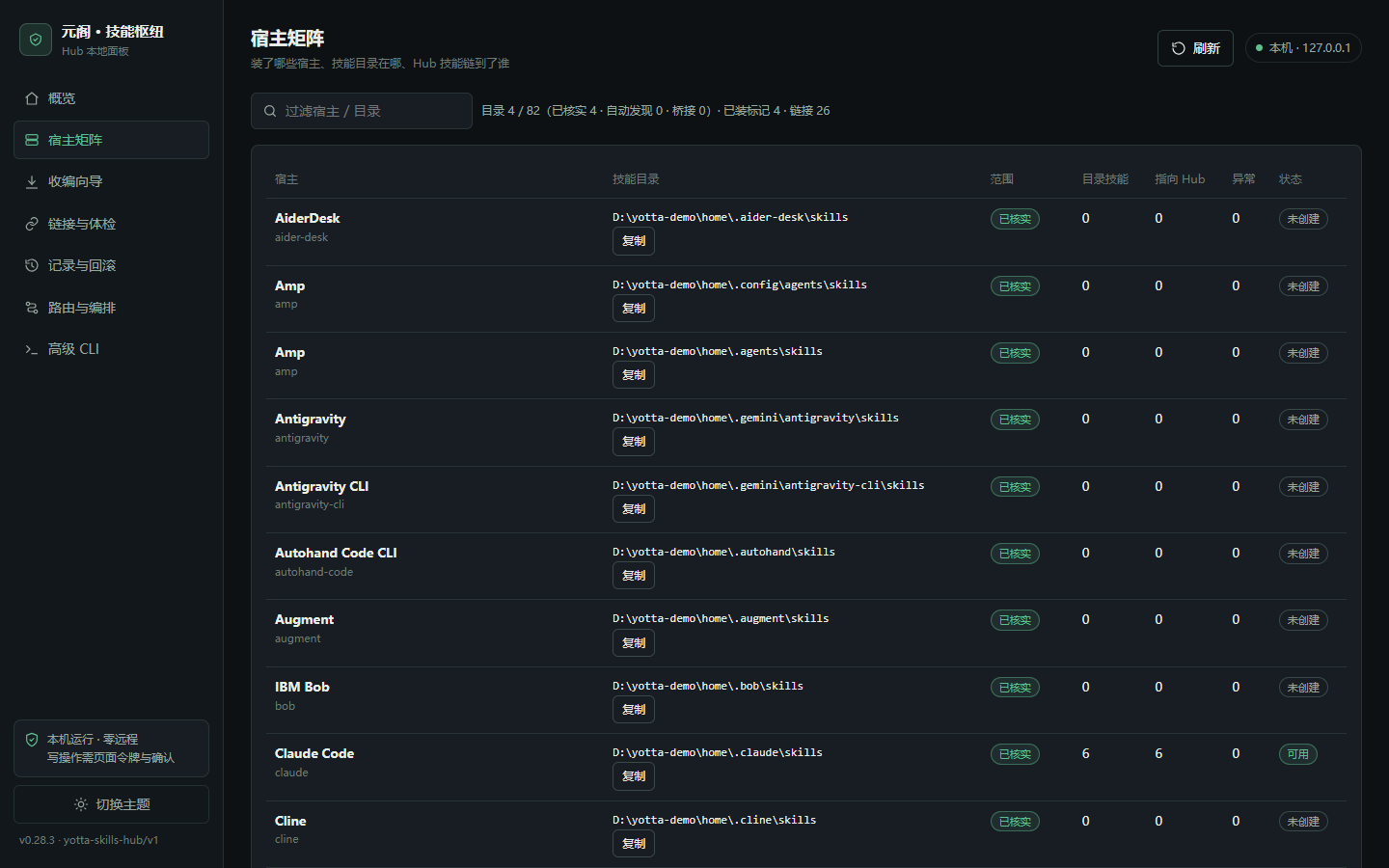1389x868 pixels.
Task: Click the 已核实 badge in the Autohand Code CLI row
Action: tap(1015, 554)
